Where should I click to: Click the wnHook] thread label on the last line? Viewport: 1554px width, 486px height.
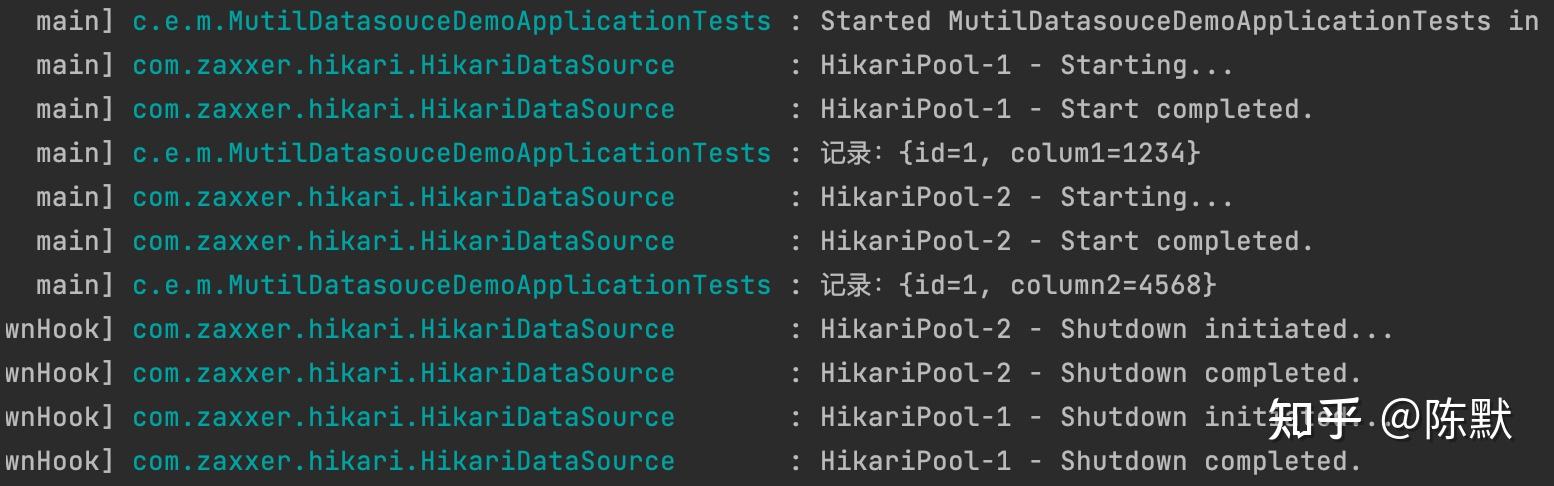(x=59, y=461)
